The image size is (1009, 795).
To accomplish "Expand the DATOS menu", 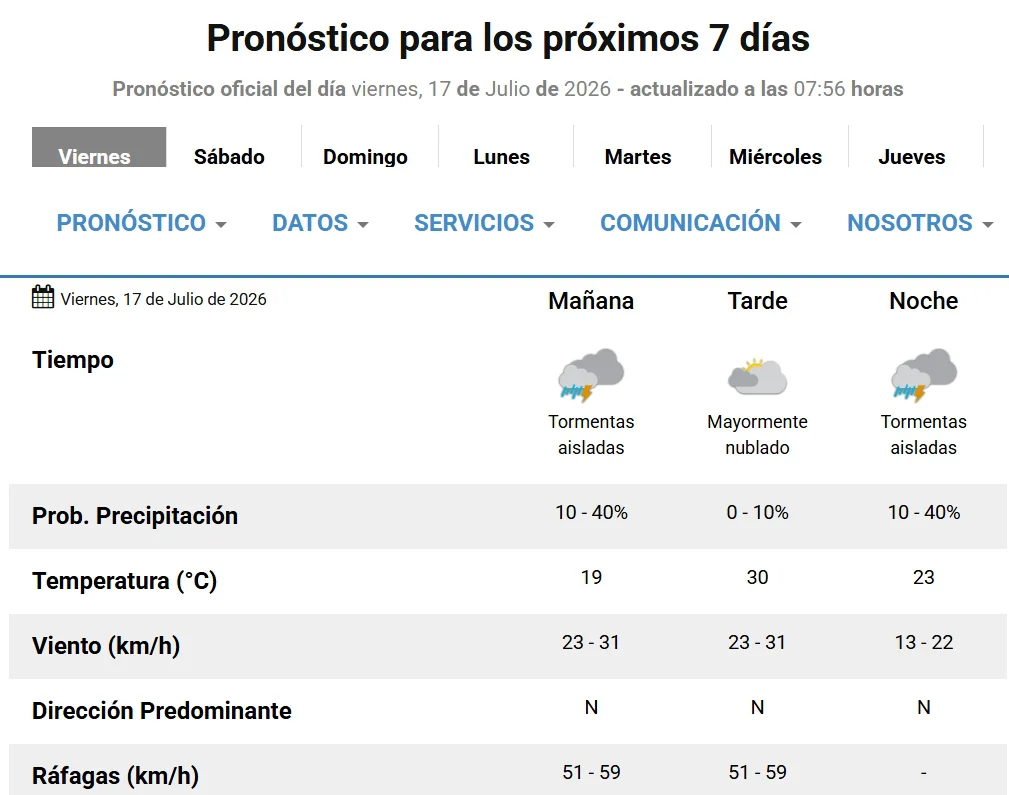I will (320, 223).
